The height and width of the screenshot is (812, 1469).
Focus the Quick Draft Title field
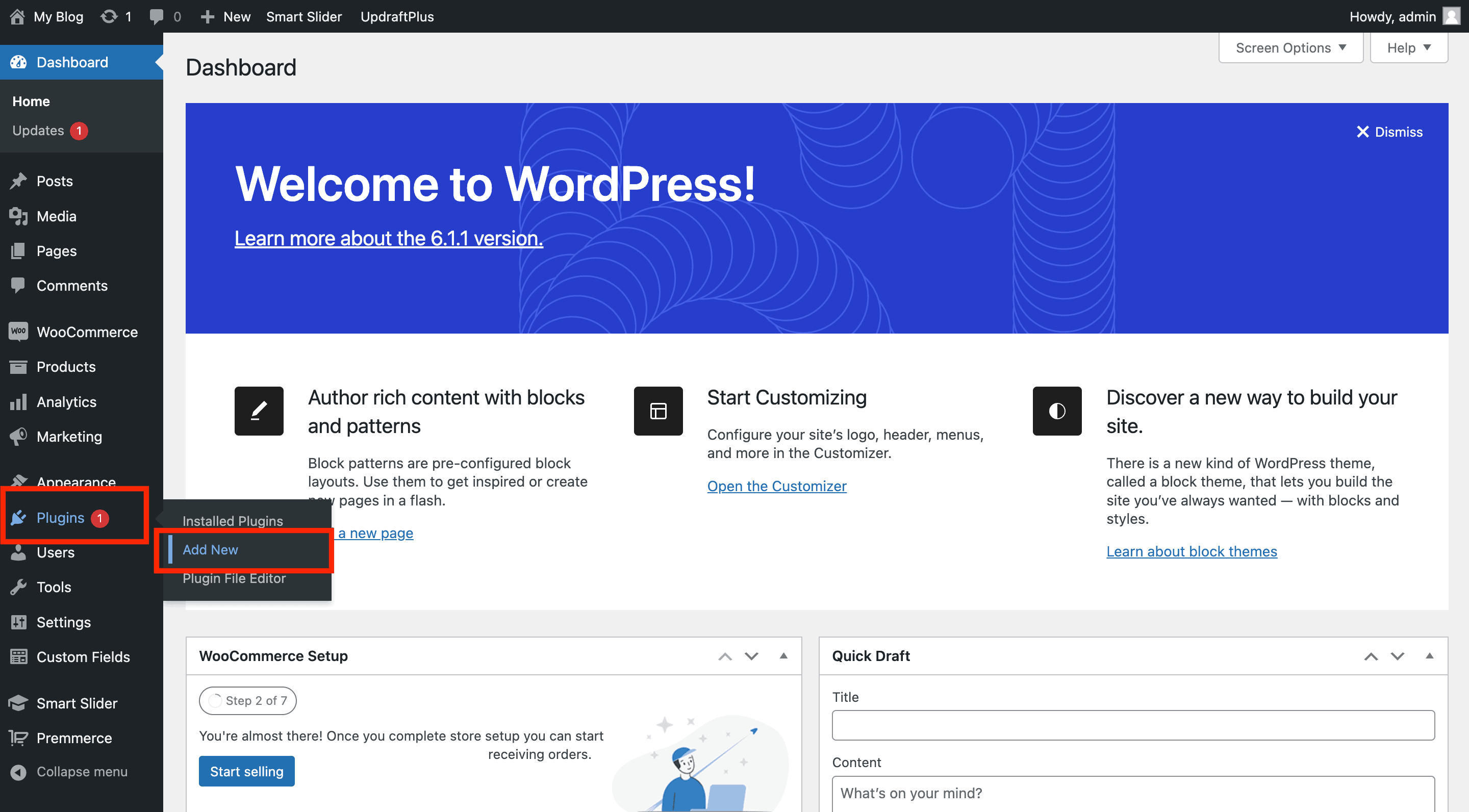1133,725
